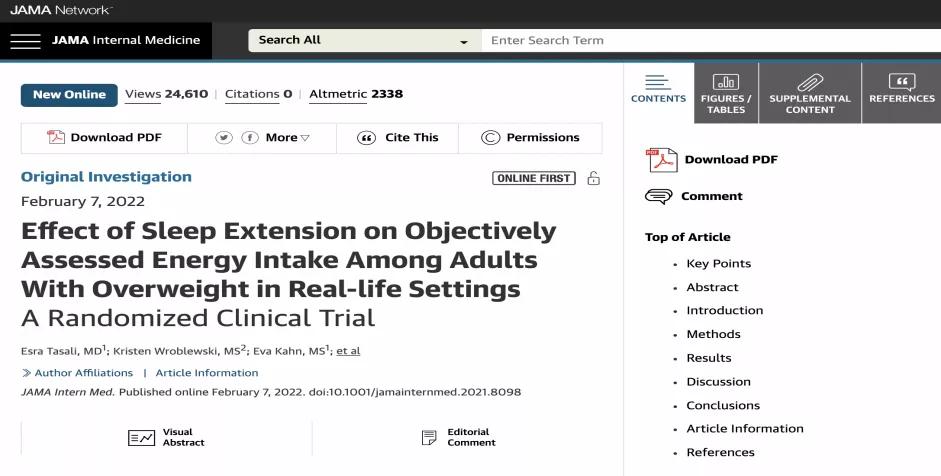The image size is (941, 476).
Task: Switch to Figures / Tables tab
Action: (x=726, y=93)
